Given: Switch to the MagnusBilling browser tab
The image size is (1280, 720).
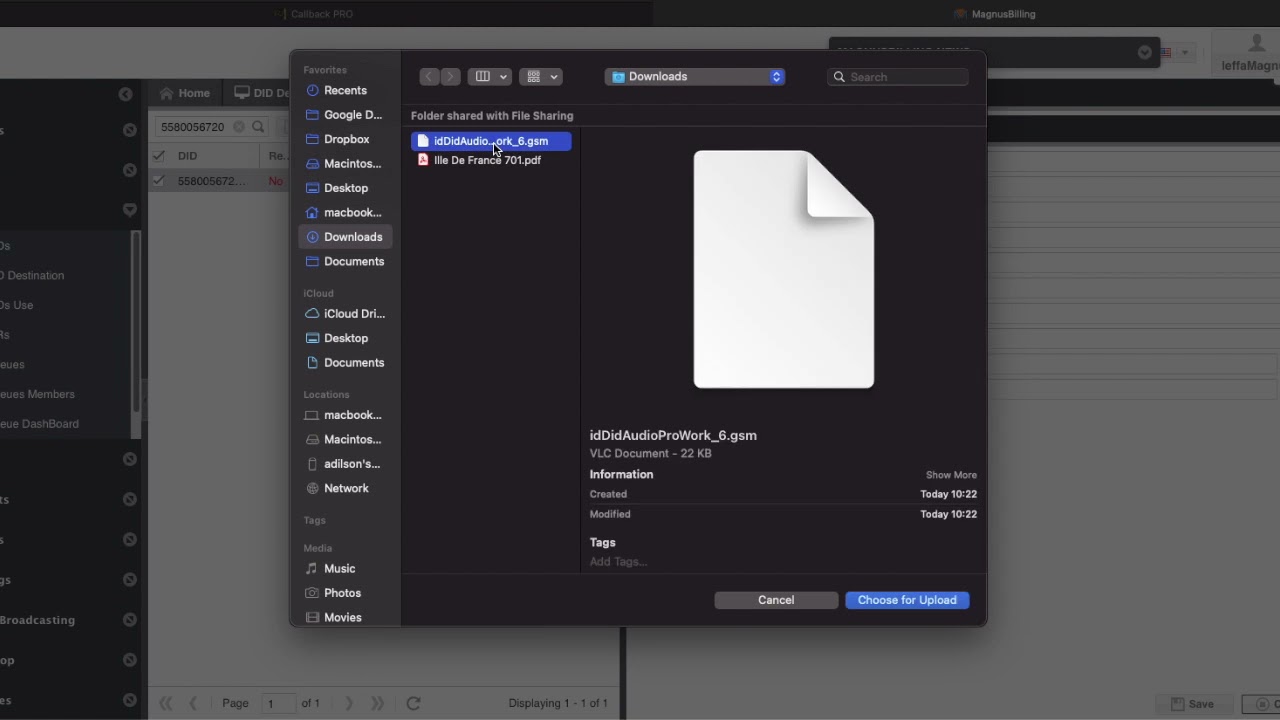Looking at the screenshot, I should [995, 14].
